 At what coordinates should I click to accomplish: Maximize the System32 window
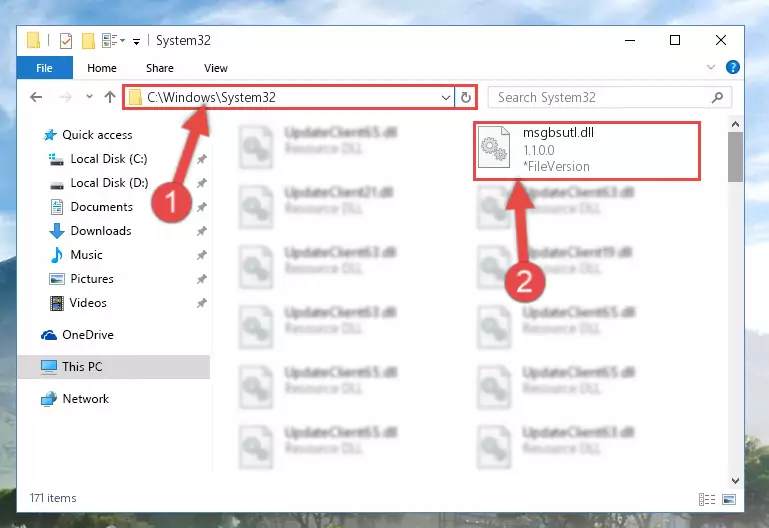675,40
